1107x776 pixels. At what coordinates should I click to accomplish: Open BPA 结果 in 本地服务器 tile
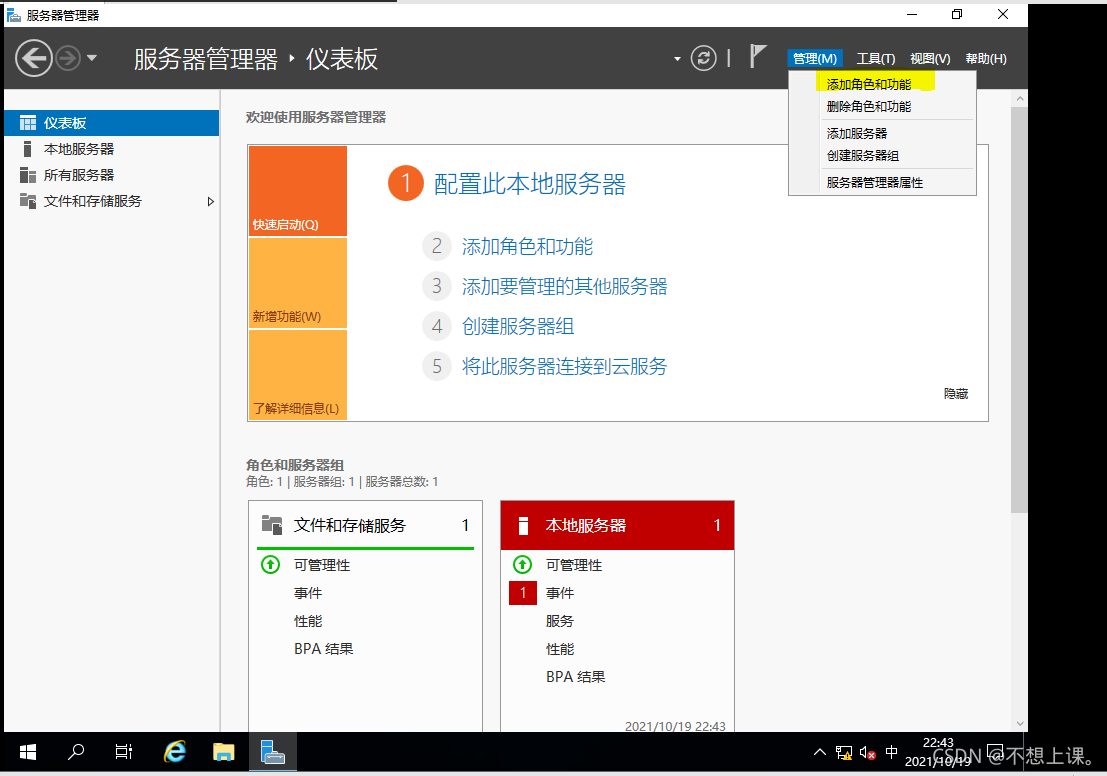575,676
